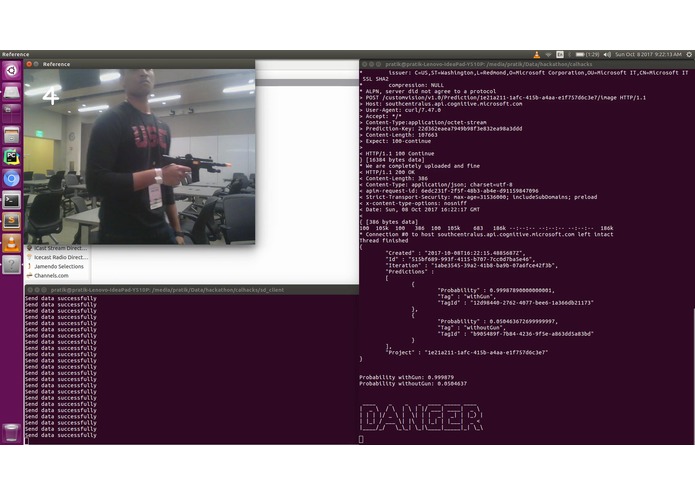Screen dimensions: 695x494
Task: Click the 'HTTP/1.1 100 Continue' line
Action: click(397, 154)
